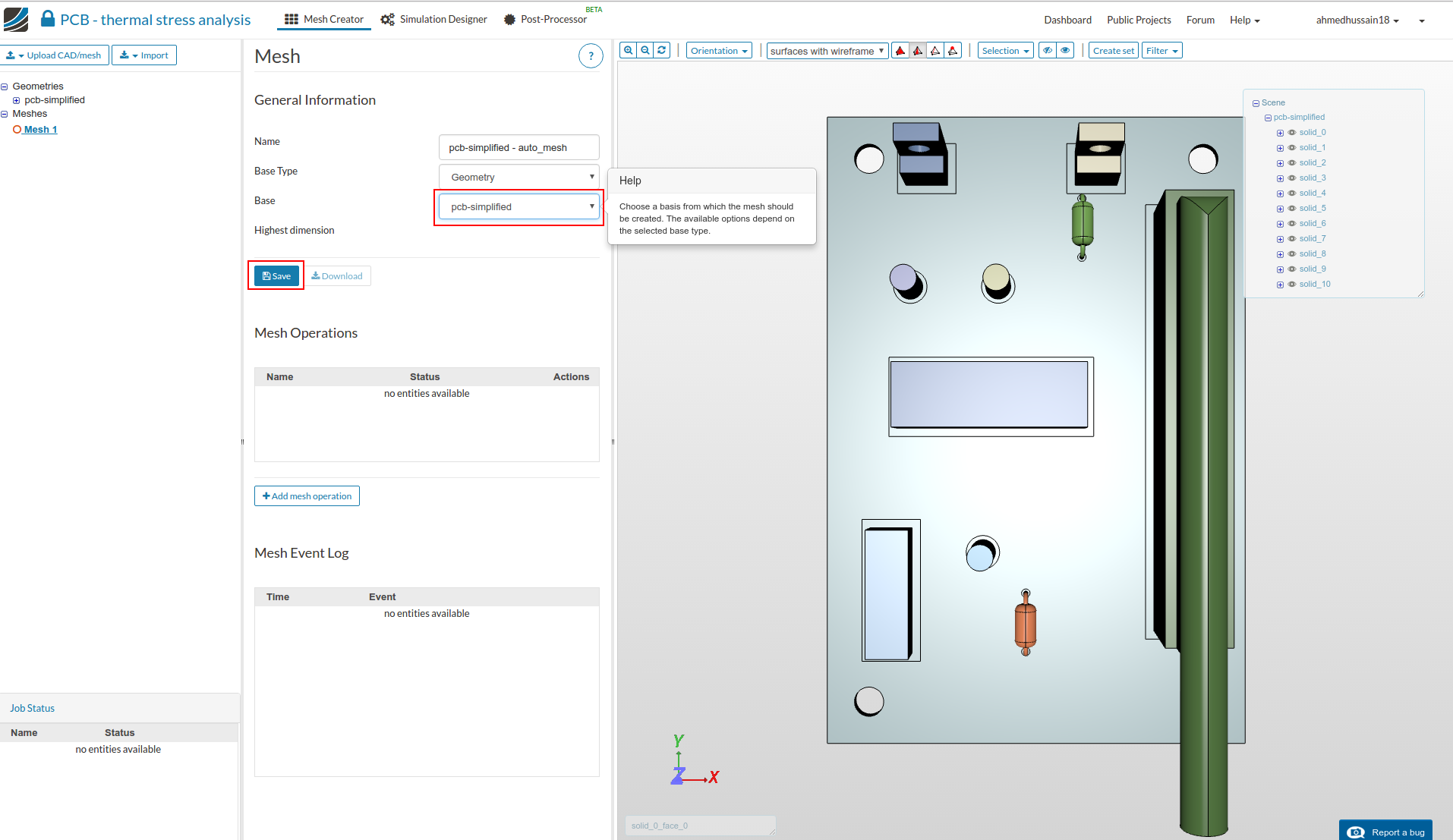The width and height of the screenshot is (1453, 840).
Task: Switch to Post-Processor tab
Action: [x=545, y=20]
